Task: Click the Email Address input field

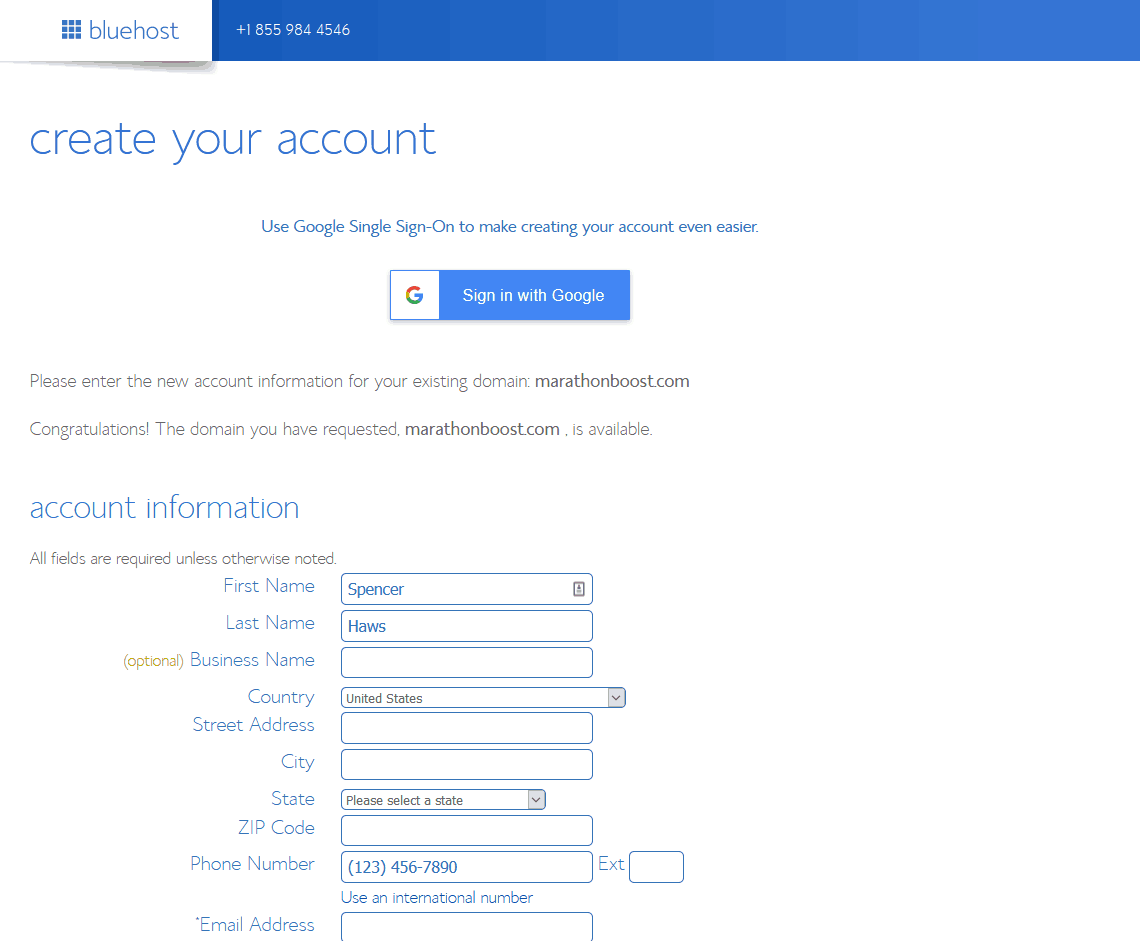Action: coord(467,927)
